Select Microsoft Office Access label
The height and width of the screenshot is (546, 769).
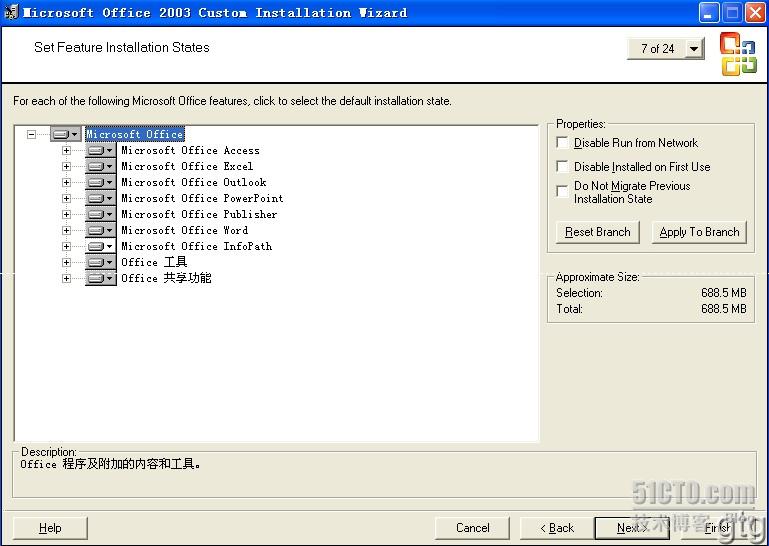[190, 150]
